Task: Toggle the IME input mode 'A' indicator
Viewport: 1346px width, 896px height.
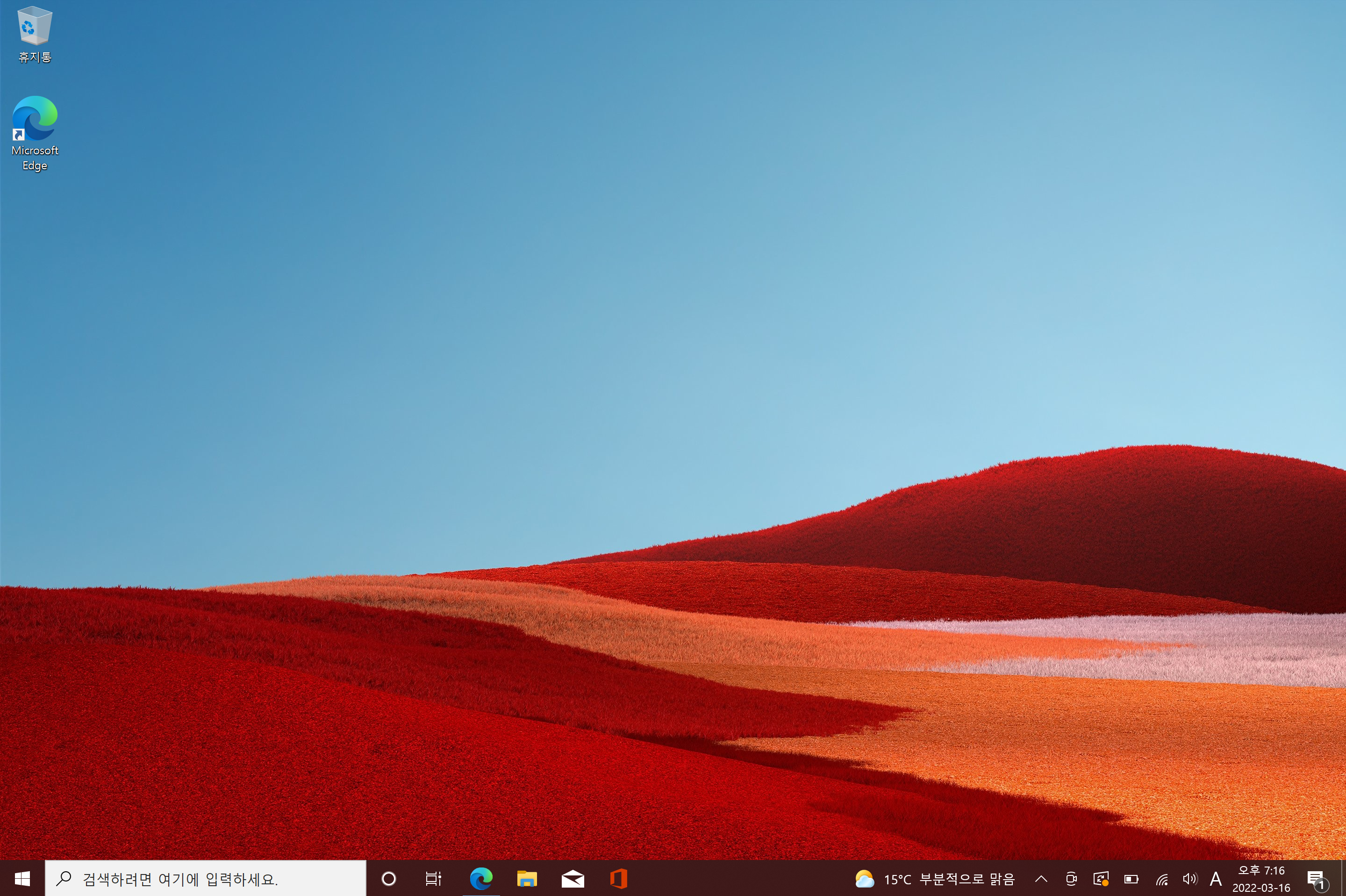Action: (1216, 879)
